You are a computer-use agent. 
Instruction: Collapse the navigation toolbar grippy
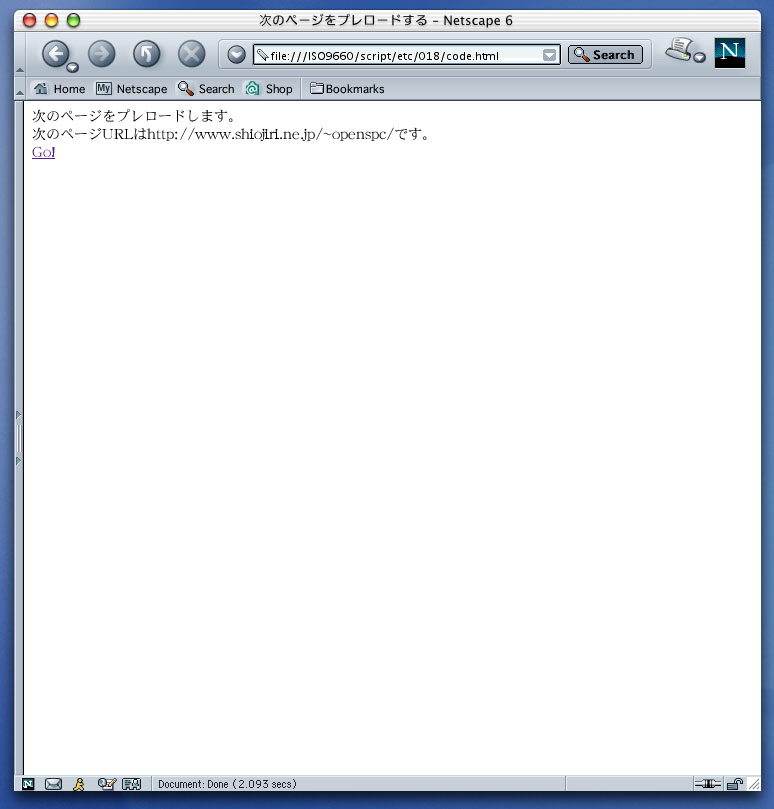[20, 54]
